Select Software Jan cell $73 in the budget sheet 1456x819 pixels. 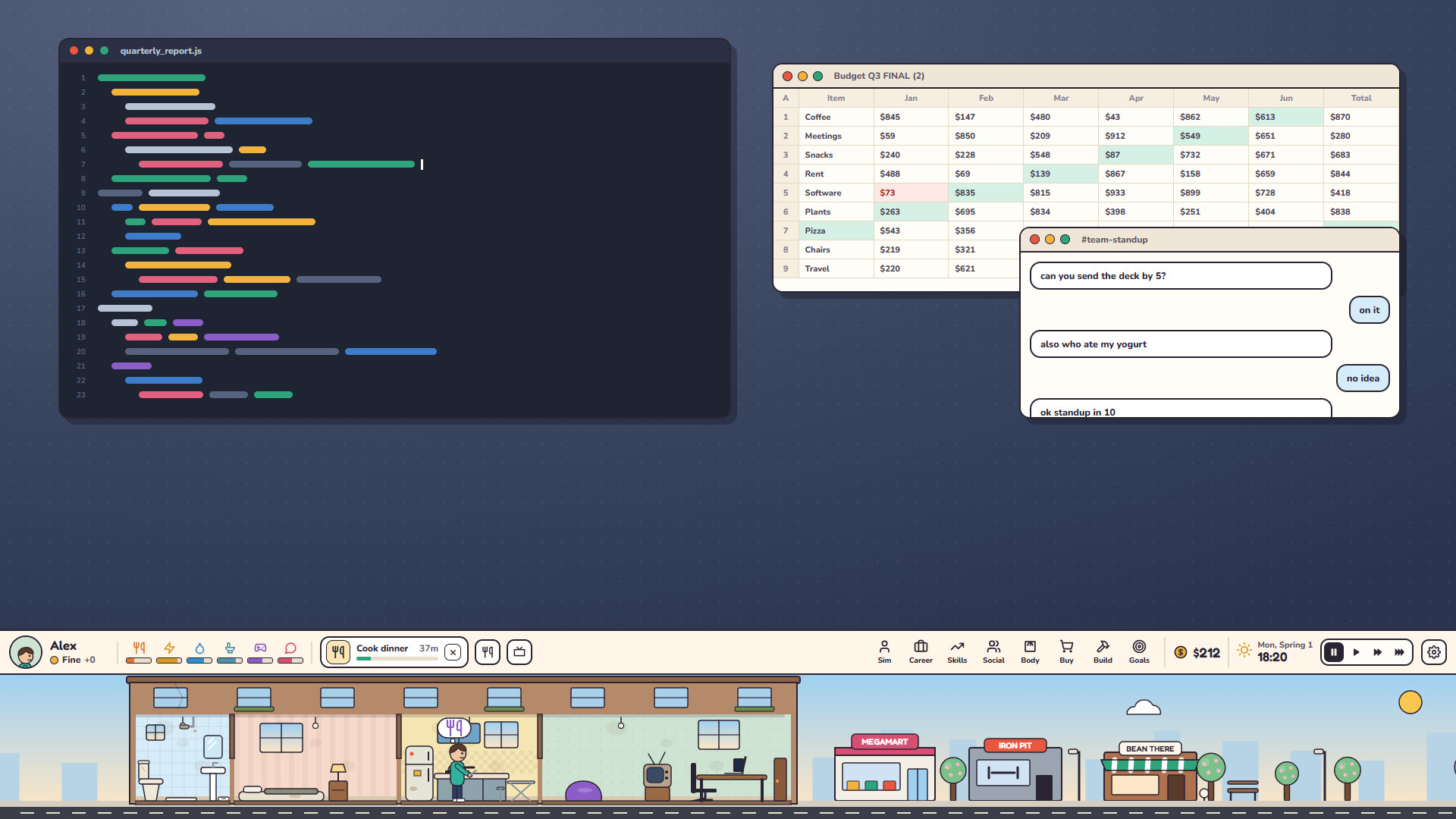[x=911, y=193]
